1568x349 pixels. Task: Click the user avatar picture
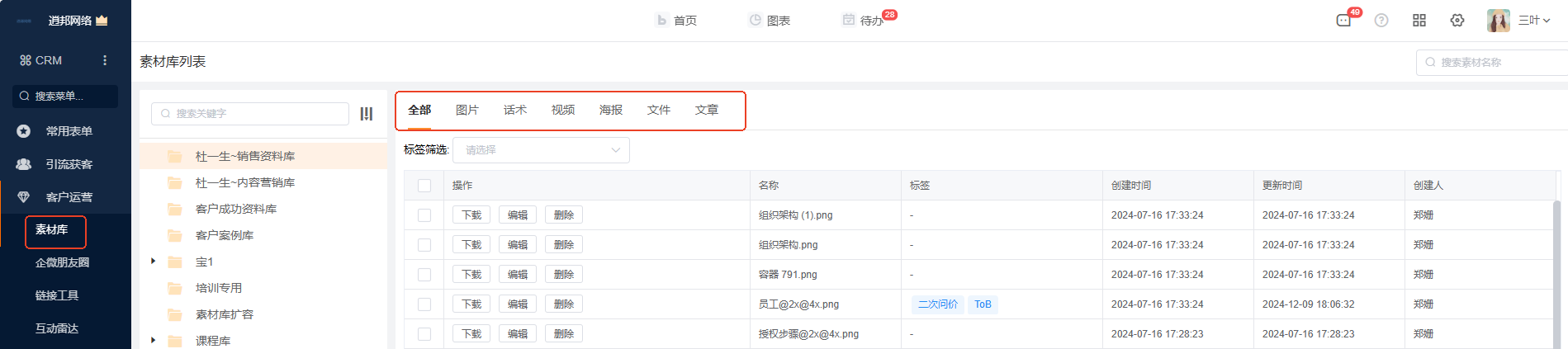[x=1498, y=21]
